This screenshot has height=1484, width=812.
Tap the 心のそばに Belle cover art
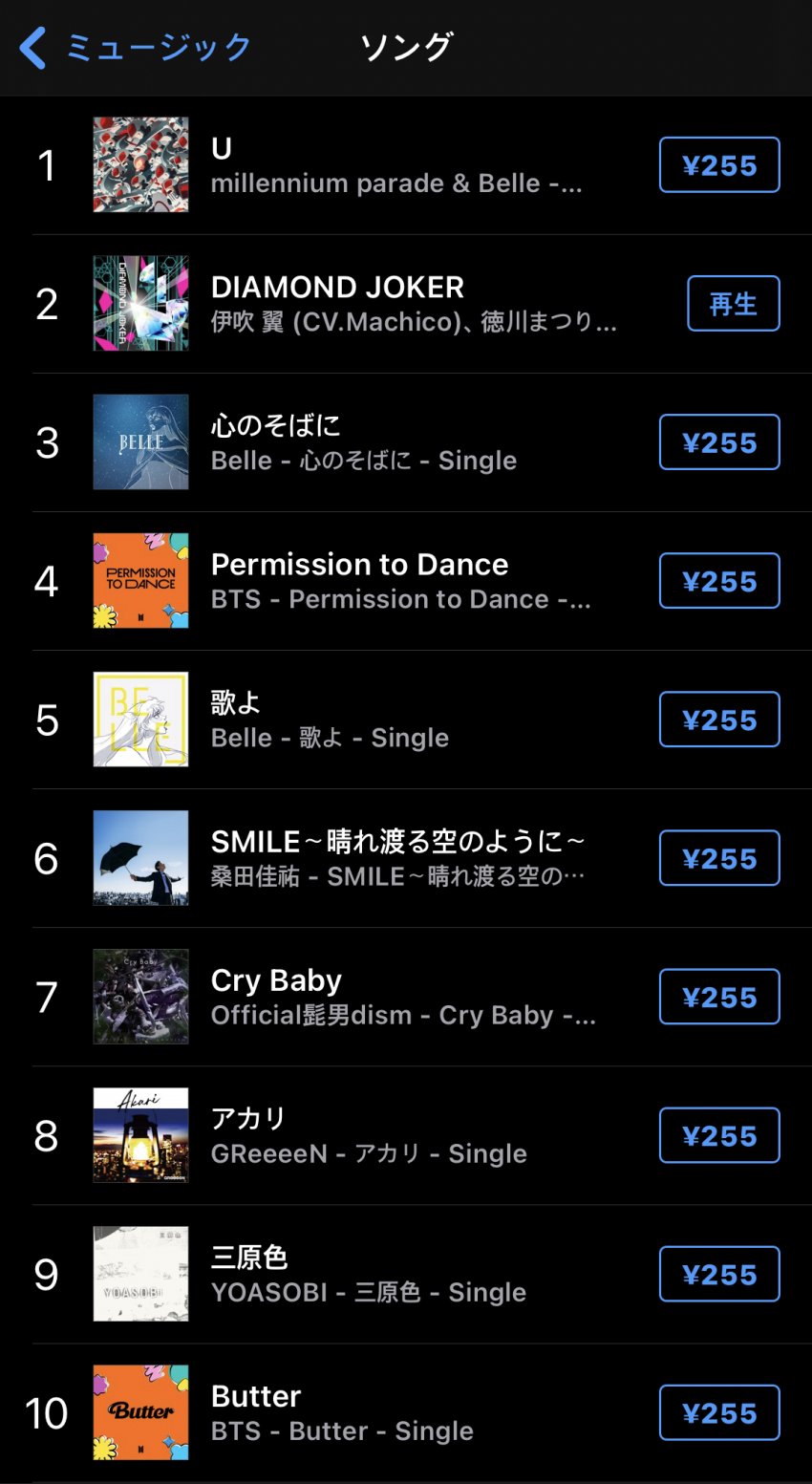[x=140, y=442]
